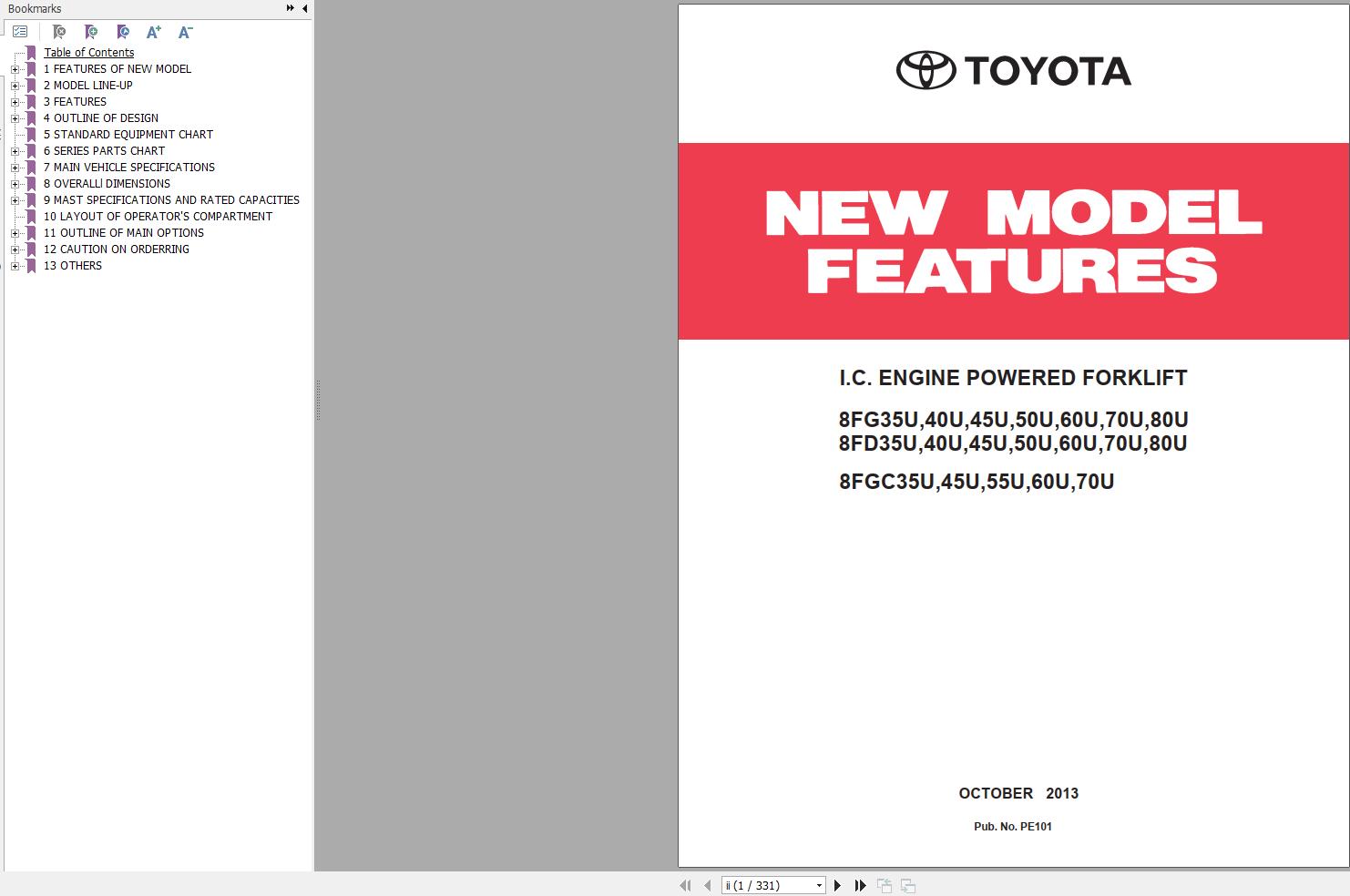Select the 2 MODEL LINE-UP bookmark
Viewport: 1350px width, 896px height.
coord(88,86)
